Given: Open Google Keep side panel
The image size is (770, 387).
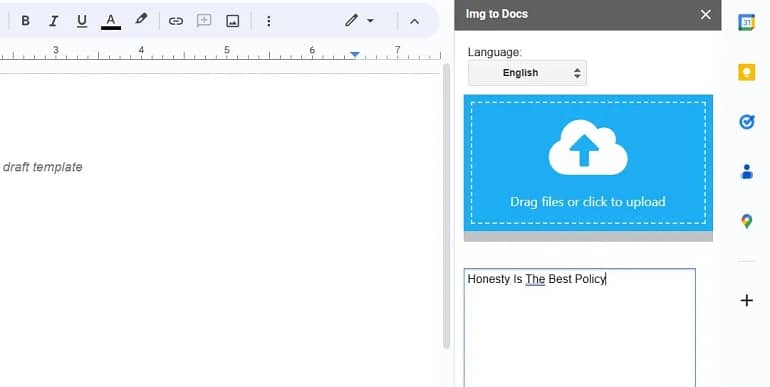Looking at the screenshot, I should (x=746, y=72).
